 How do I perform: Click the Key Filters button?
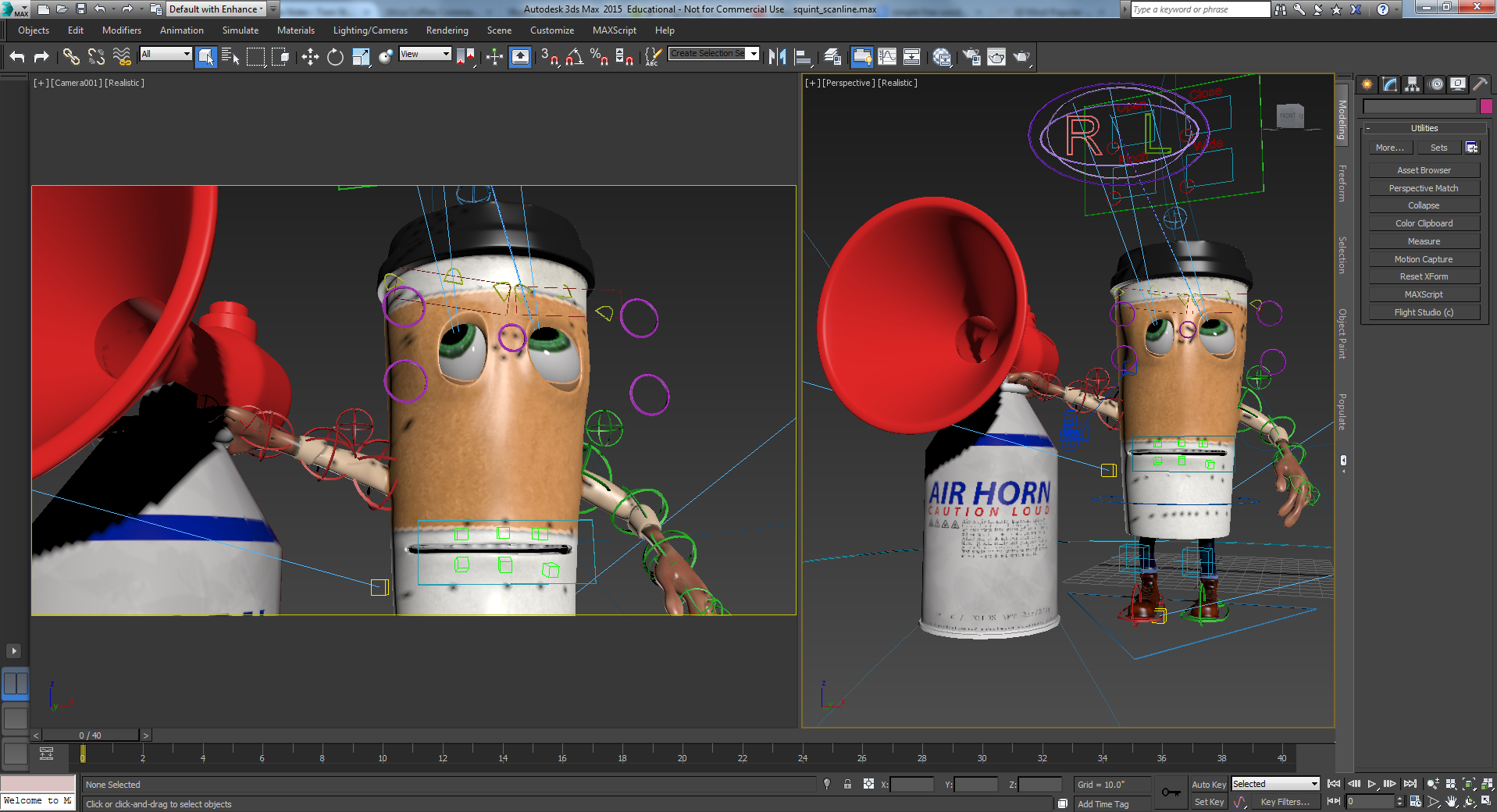(x=1285, y=802)
